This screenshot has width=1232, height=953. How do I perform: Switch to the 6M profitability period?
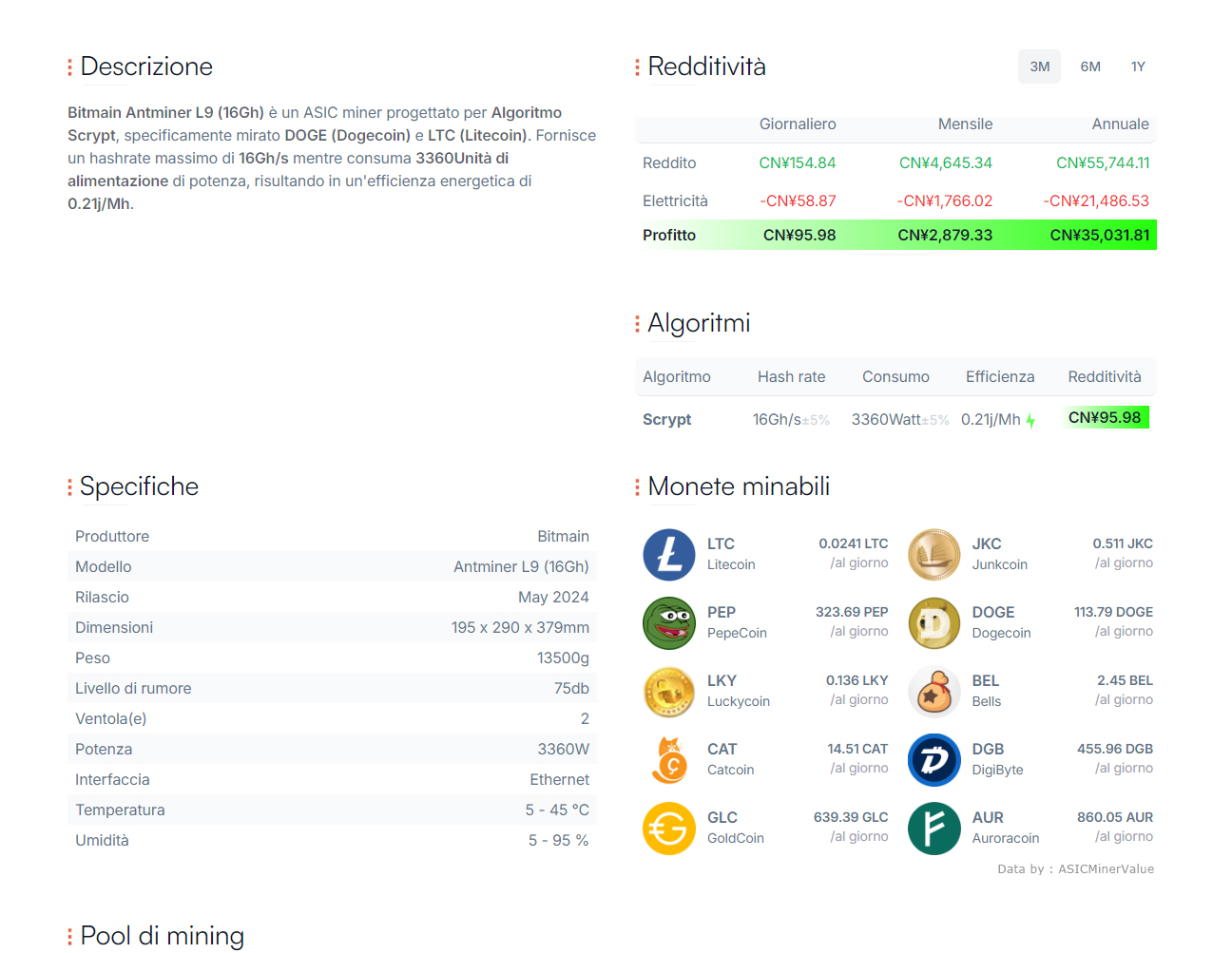[x=1090, y=67]
